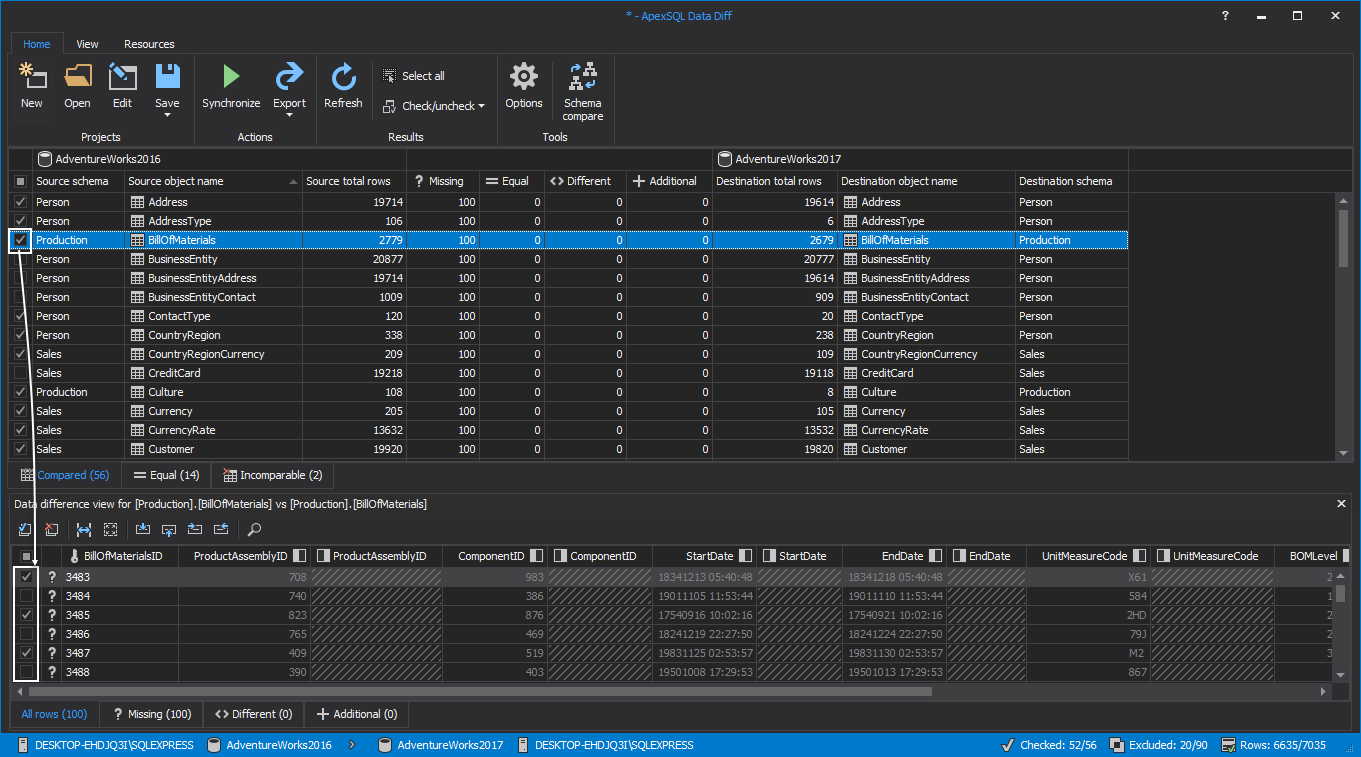Uncheck the BillOfMaterials table row checkbox
This screenshot has width=1361, height=757.
pyautogui.click(x=20, y=240)
